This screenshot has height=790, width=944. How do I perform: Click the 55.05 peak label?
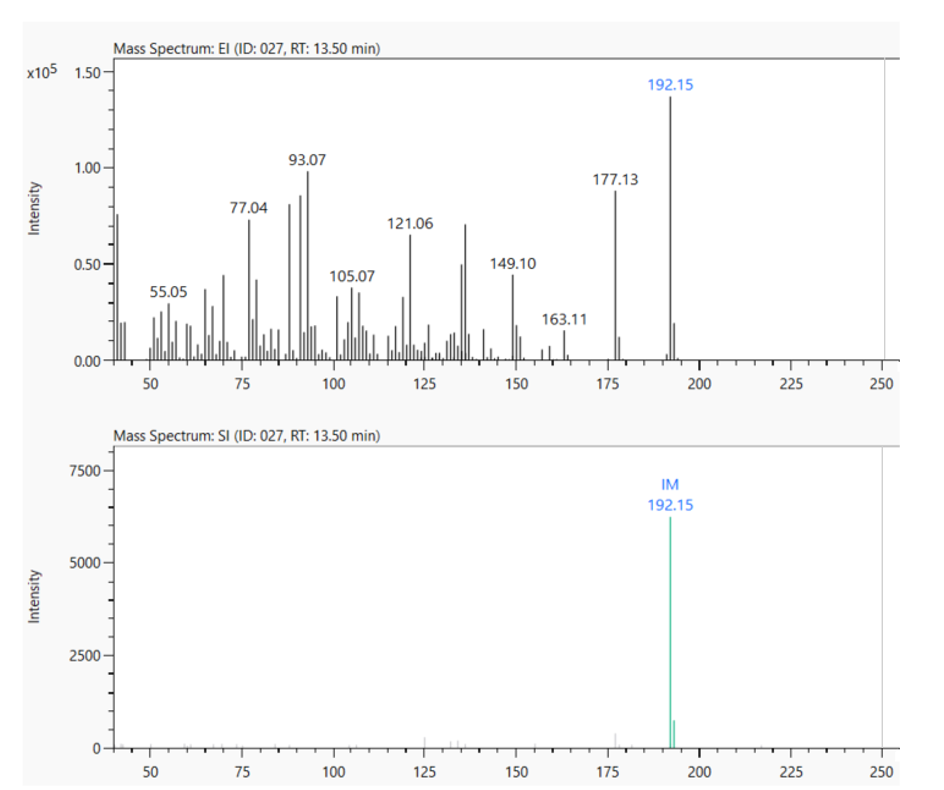click(168, 291)
